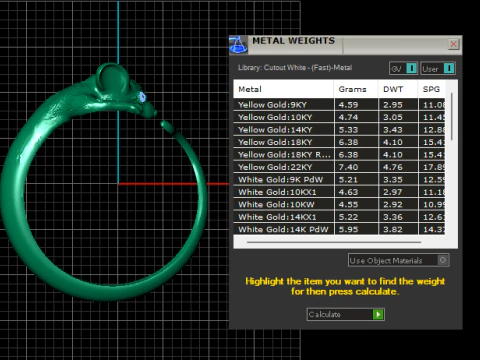Select the Yellow Gold:10KY row
This screenshot has height=360, width=480.
339,117
